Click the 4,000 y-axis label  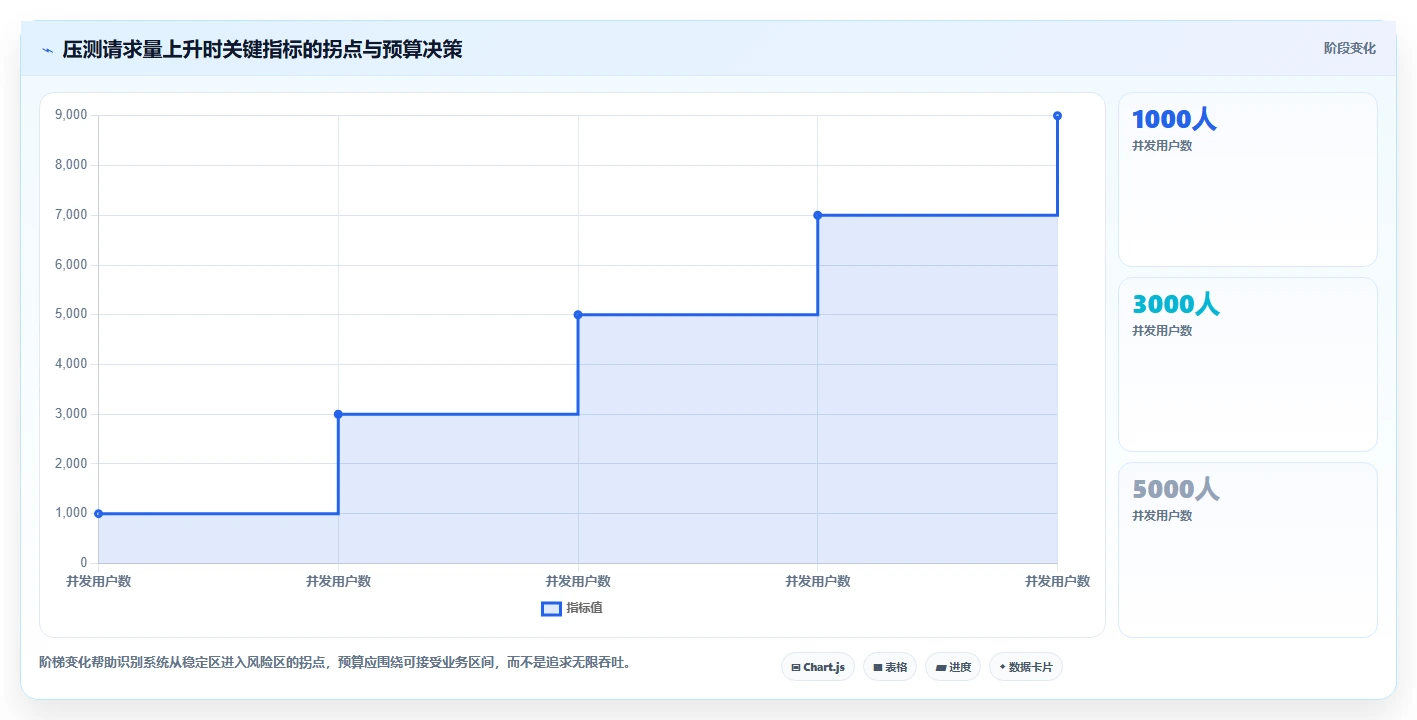[71, 364]
